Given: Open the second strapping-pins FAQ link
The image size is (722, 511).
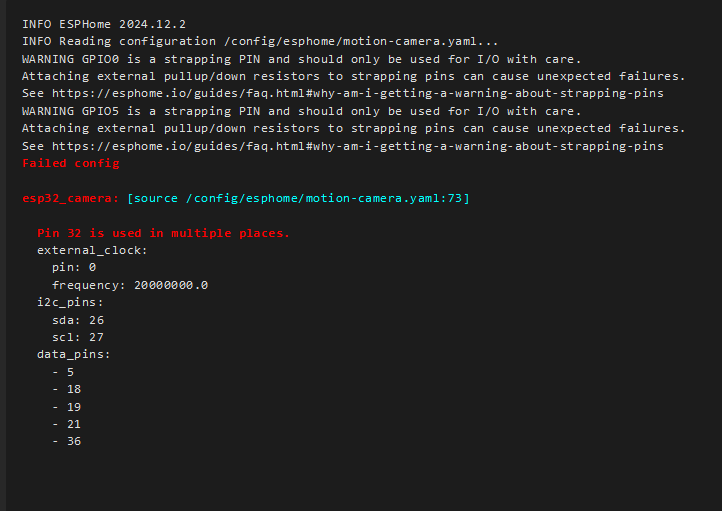Looking at the screenshot, I should pyautogui.click(x=358, y=146).
